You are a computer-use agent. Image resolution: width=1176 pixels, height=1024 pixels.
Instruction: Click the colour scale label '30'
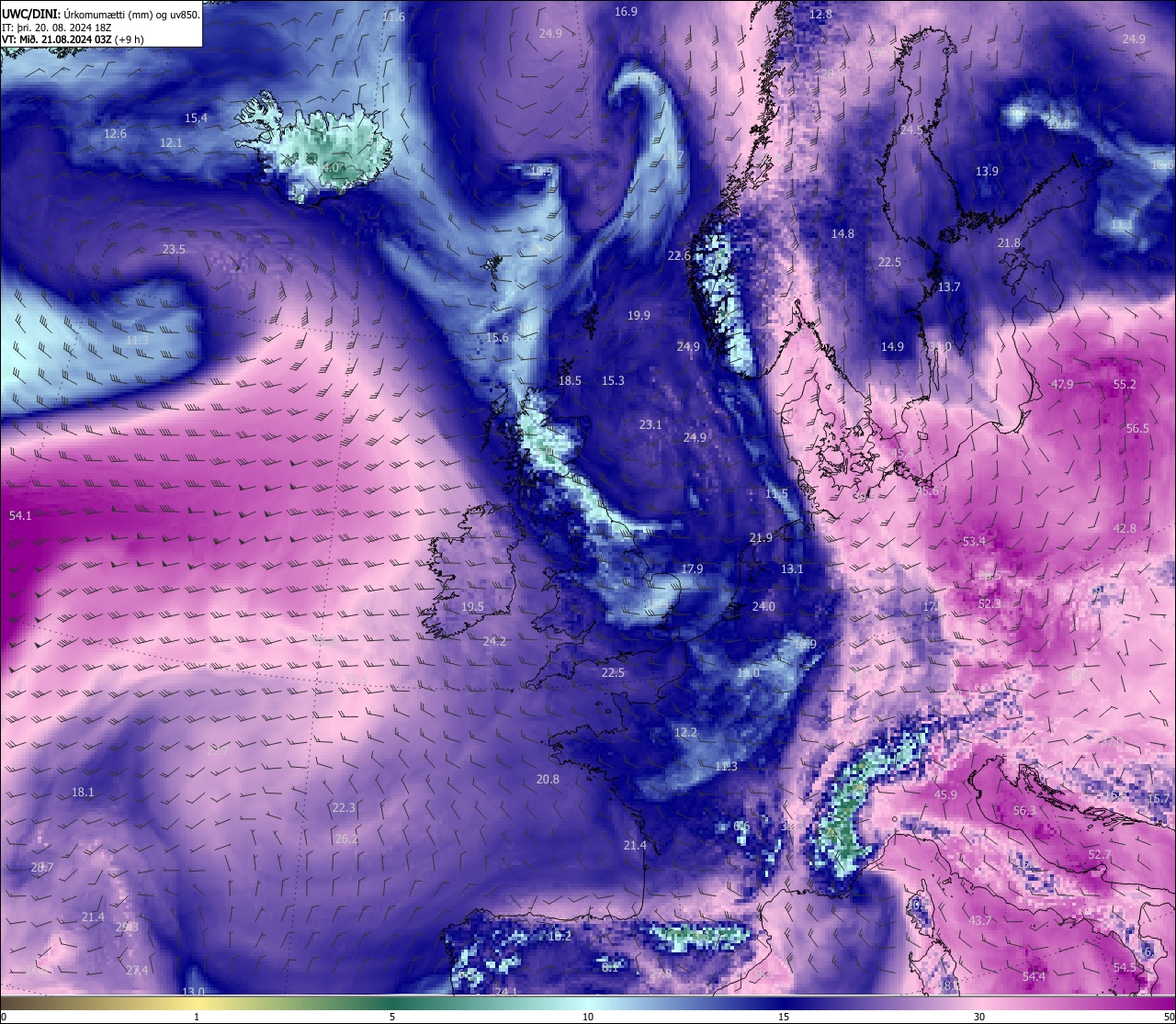(x=979, y=1017)
